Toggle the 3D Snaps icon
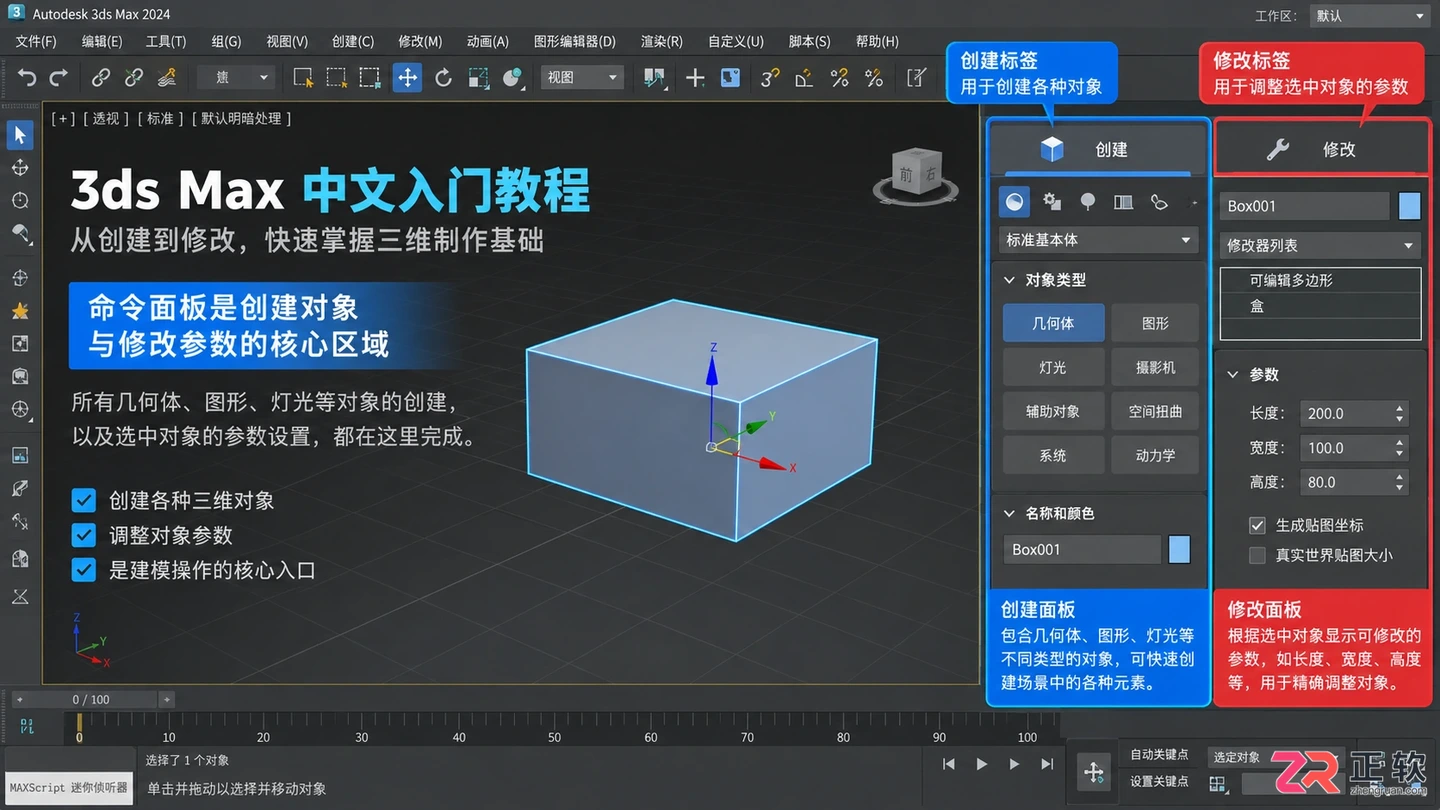 (770, 77)
